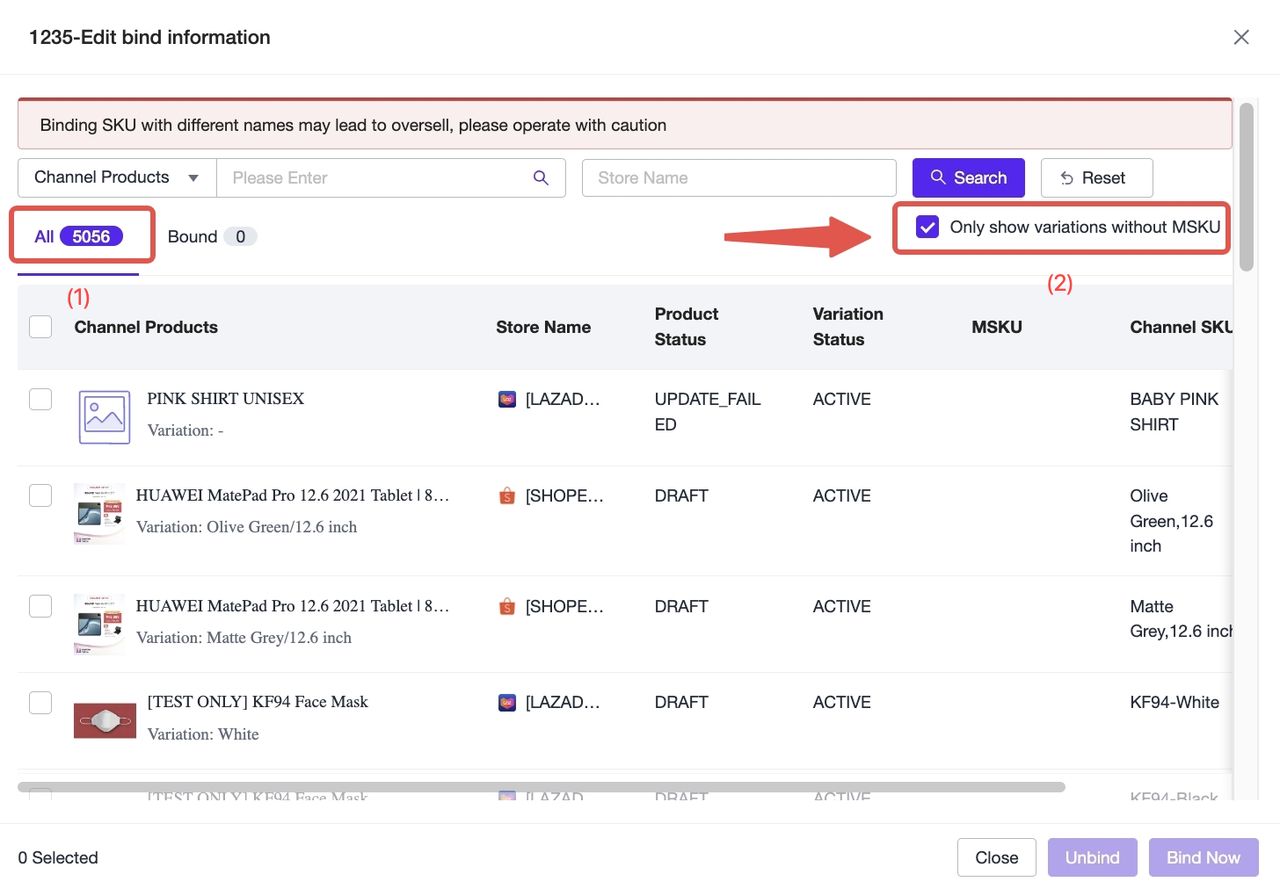Click the magnifier icon in the Please Enter field
The image size is (1280, 889).
541,177
